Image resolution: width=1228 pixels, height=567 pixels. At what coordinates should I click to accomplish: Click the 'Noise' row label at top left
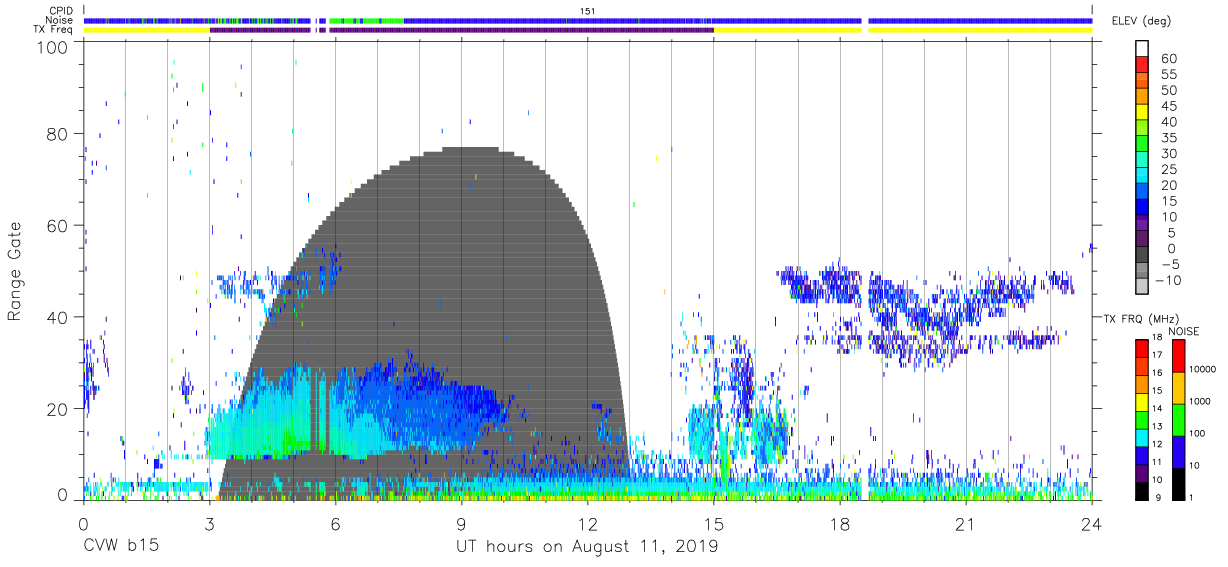[60, 20]
